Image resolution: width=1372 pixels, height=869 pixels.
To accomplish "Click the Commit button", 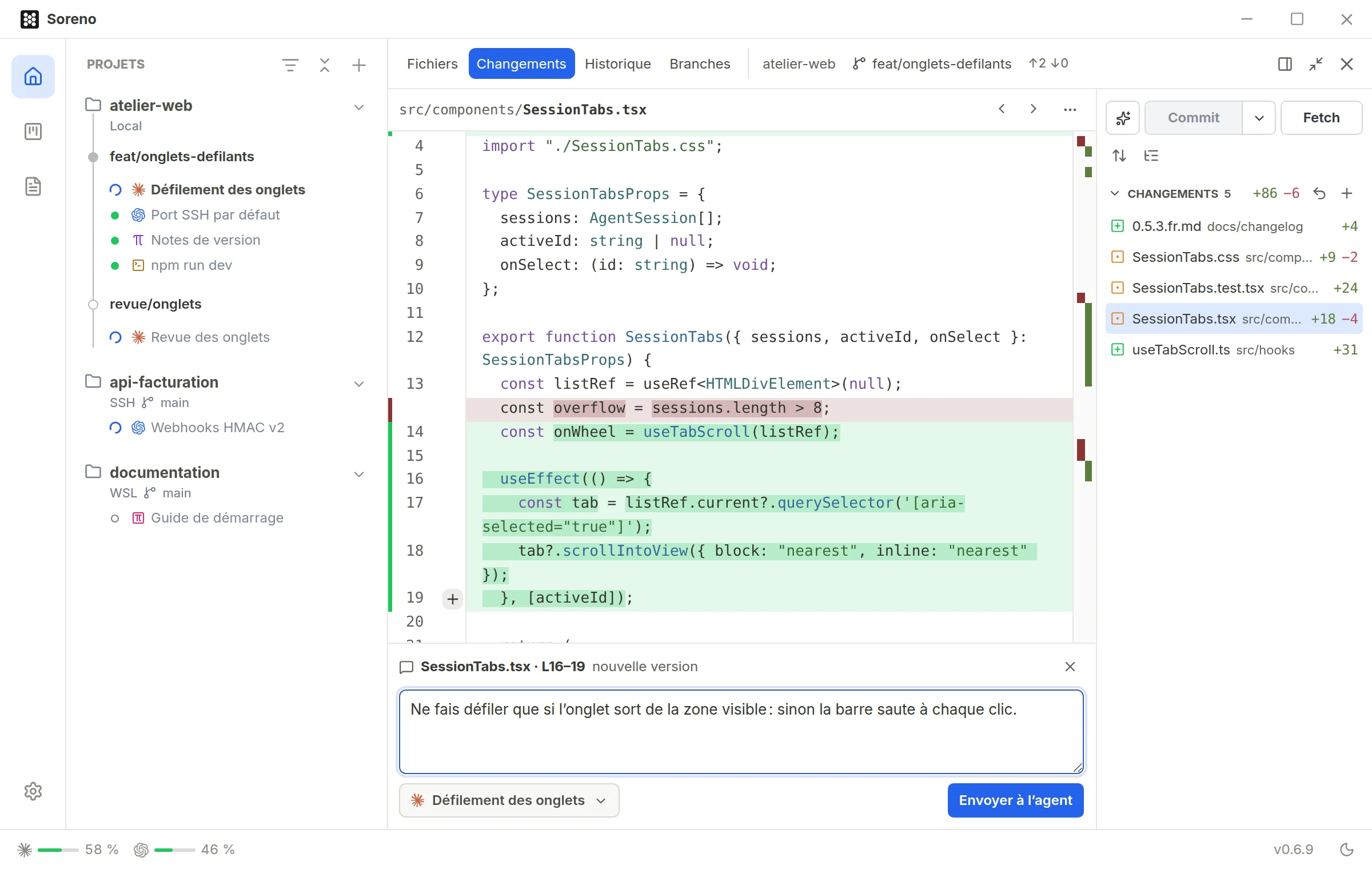I will [x=1194, y=118].
